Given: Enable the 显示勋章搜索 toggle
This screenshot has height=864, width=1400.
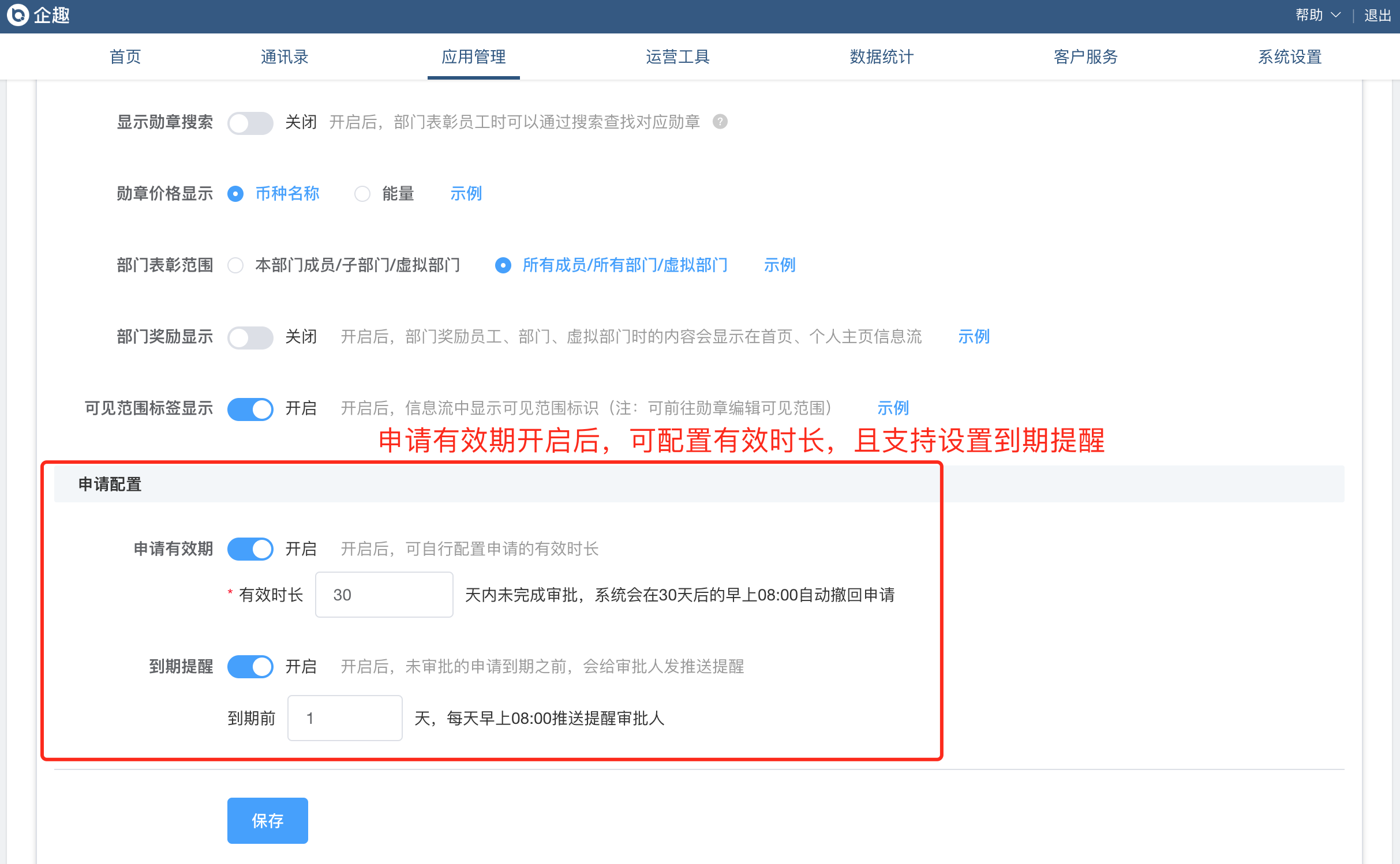Looking at the screenshot, I should point(250,122).
